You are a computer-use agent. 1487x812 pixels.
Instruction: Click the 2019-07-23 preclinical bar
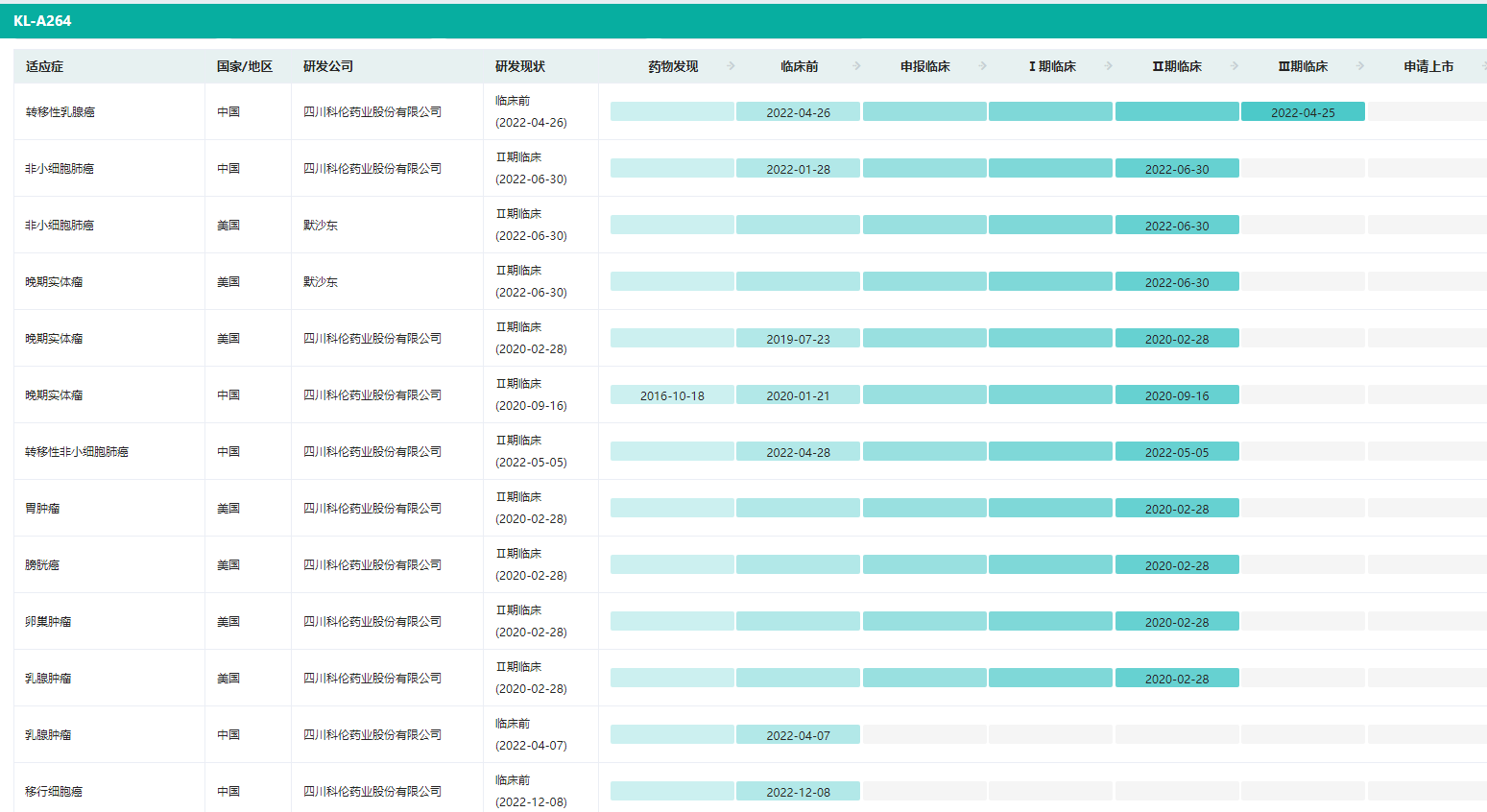(798, 339)
